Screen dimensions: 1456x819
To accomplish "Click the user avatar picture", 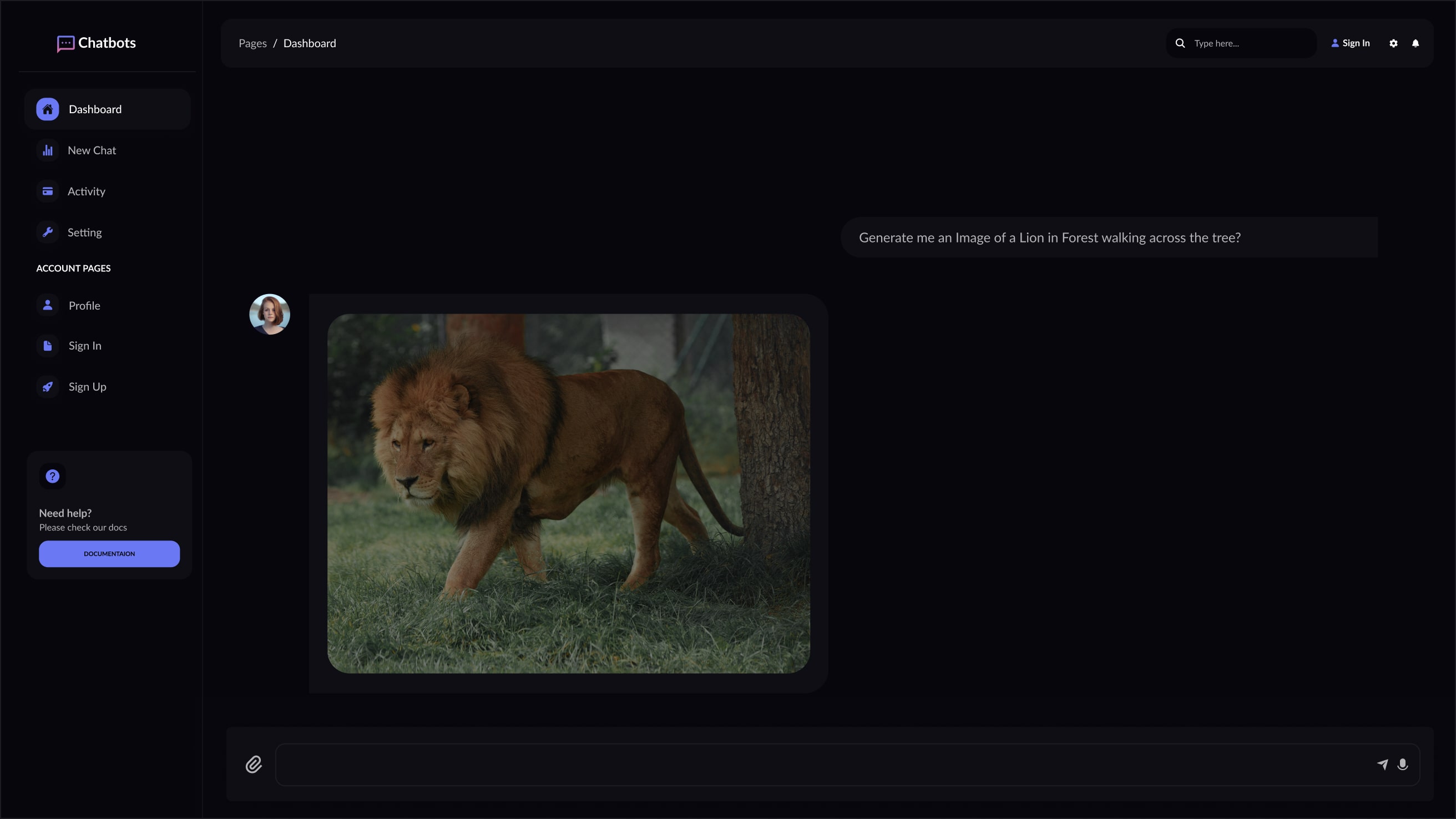I will [x=270, y=314].
